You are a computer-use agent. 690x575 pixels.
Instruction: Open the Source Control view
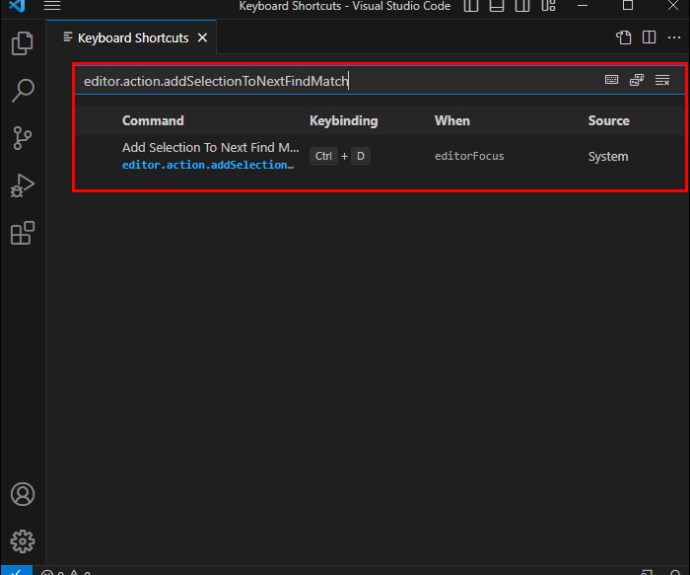point(22,138)
